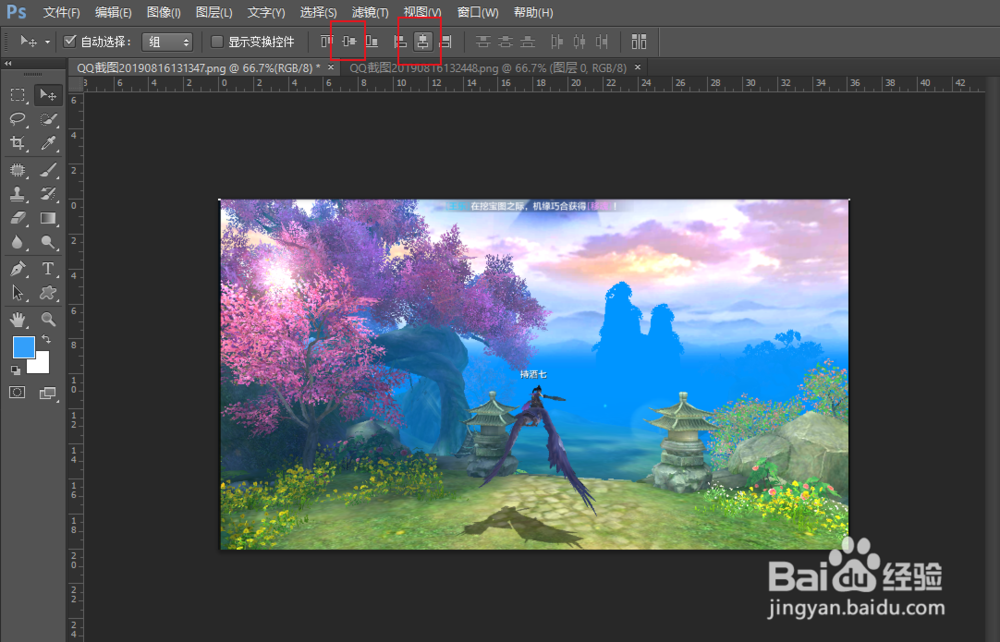
Task: Select the Brush tool
Action: coord(48,170)
